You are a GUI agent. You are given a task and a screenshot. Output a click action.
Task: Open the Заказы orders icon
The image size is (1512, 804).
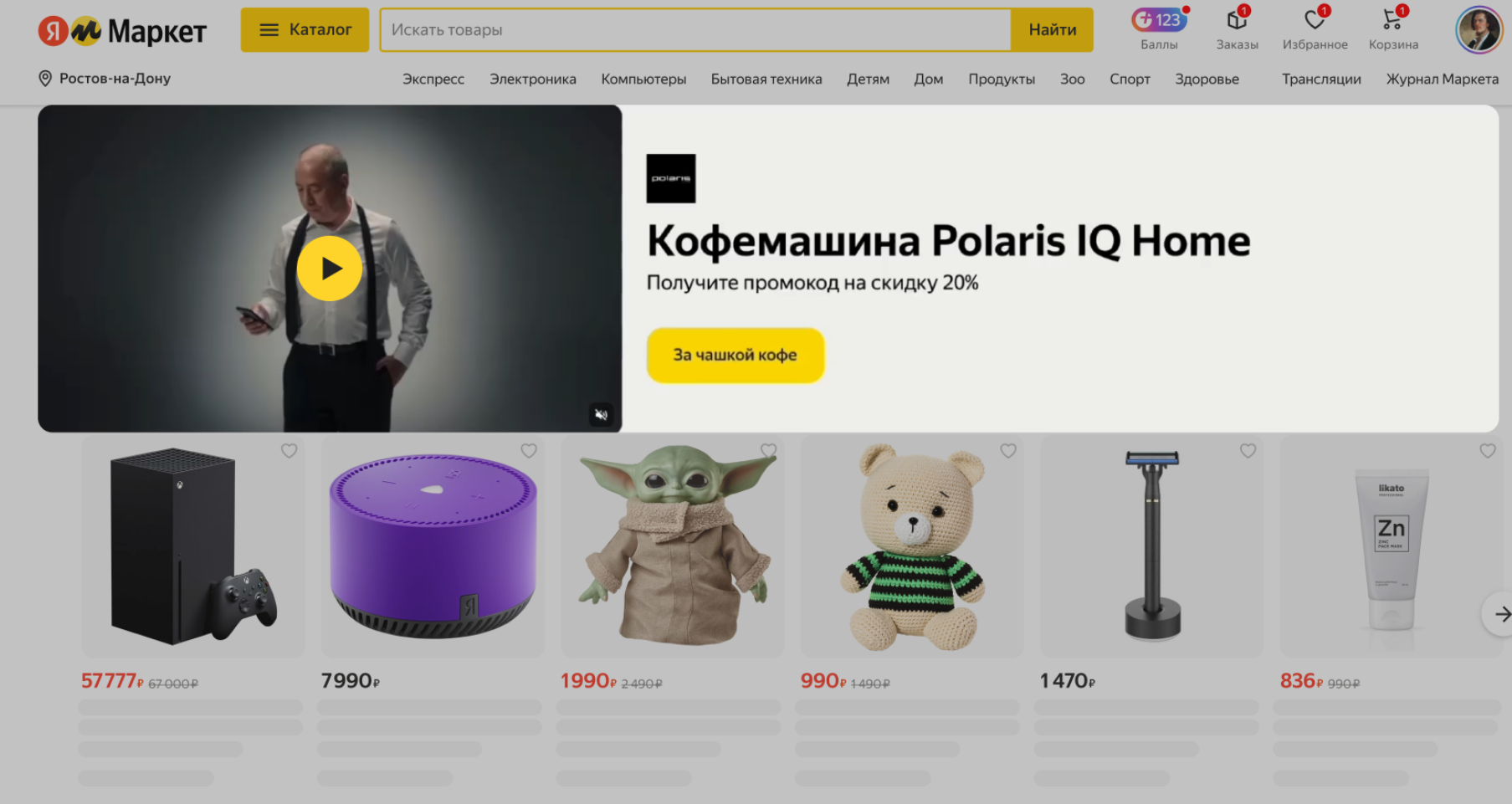pyautogui.click(x=1237, y=20)
